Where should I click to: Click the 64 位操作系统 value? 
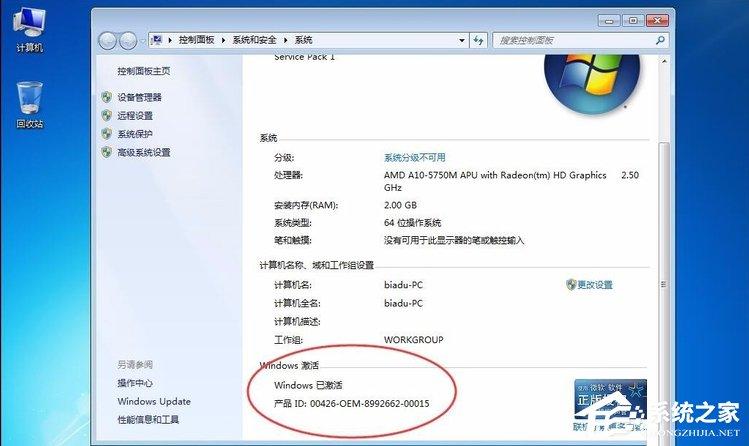point(412,223)
